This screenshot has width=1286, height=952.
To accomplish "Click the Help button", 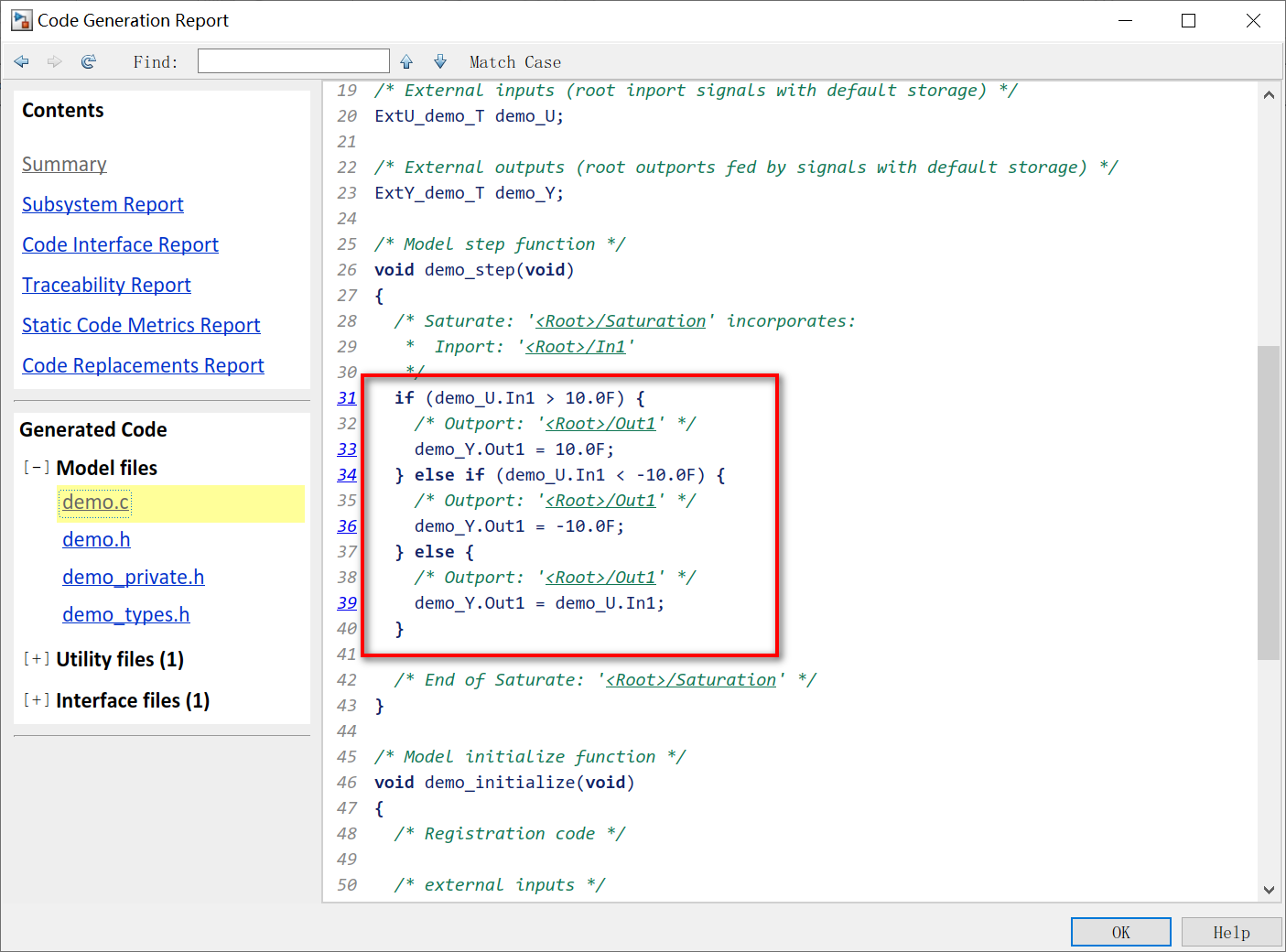I will click(x=1231, y=932).
